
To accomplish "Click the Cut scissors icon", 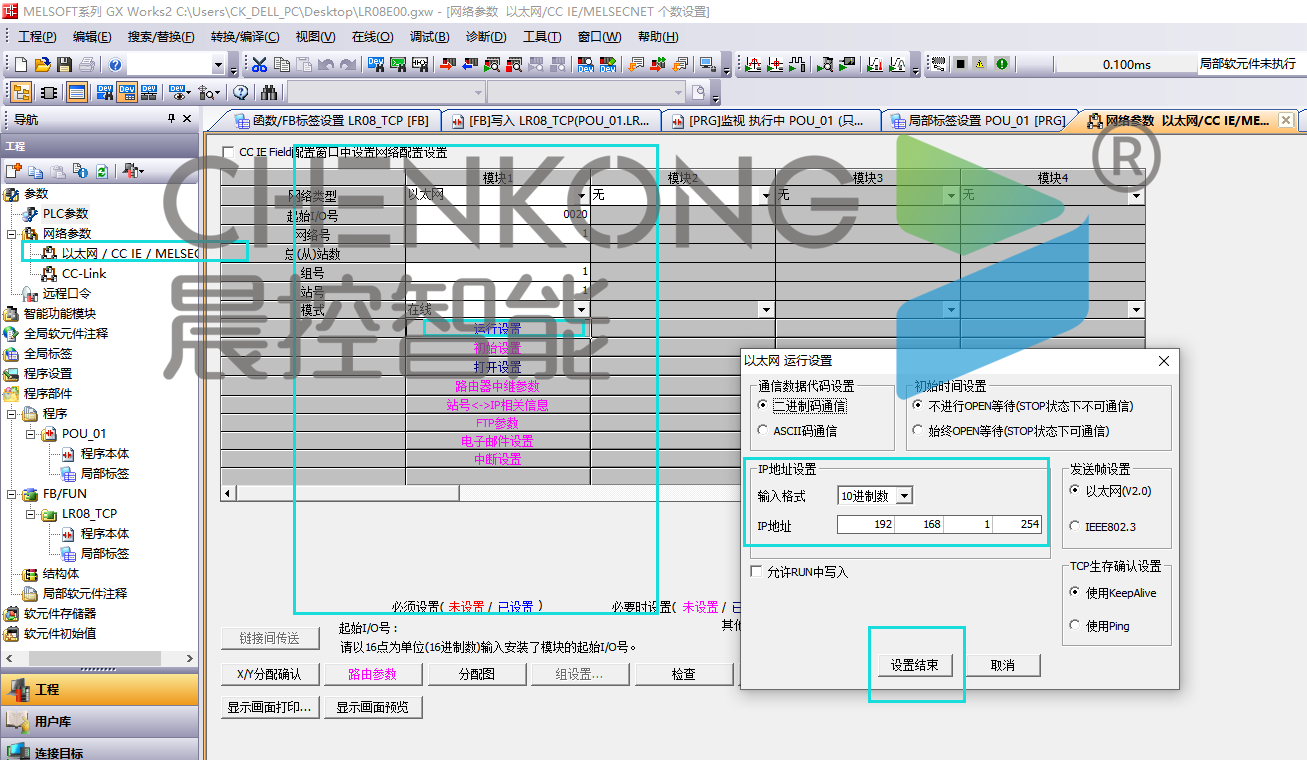I will tap(260, 65).
